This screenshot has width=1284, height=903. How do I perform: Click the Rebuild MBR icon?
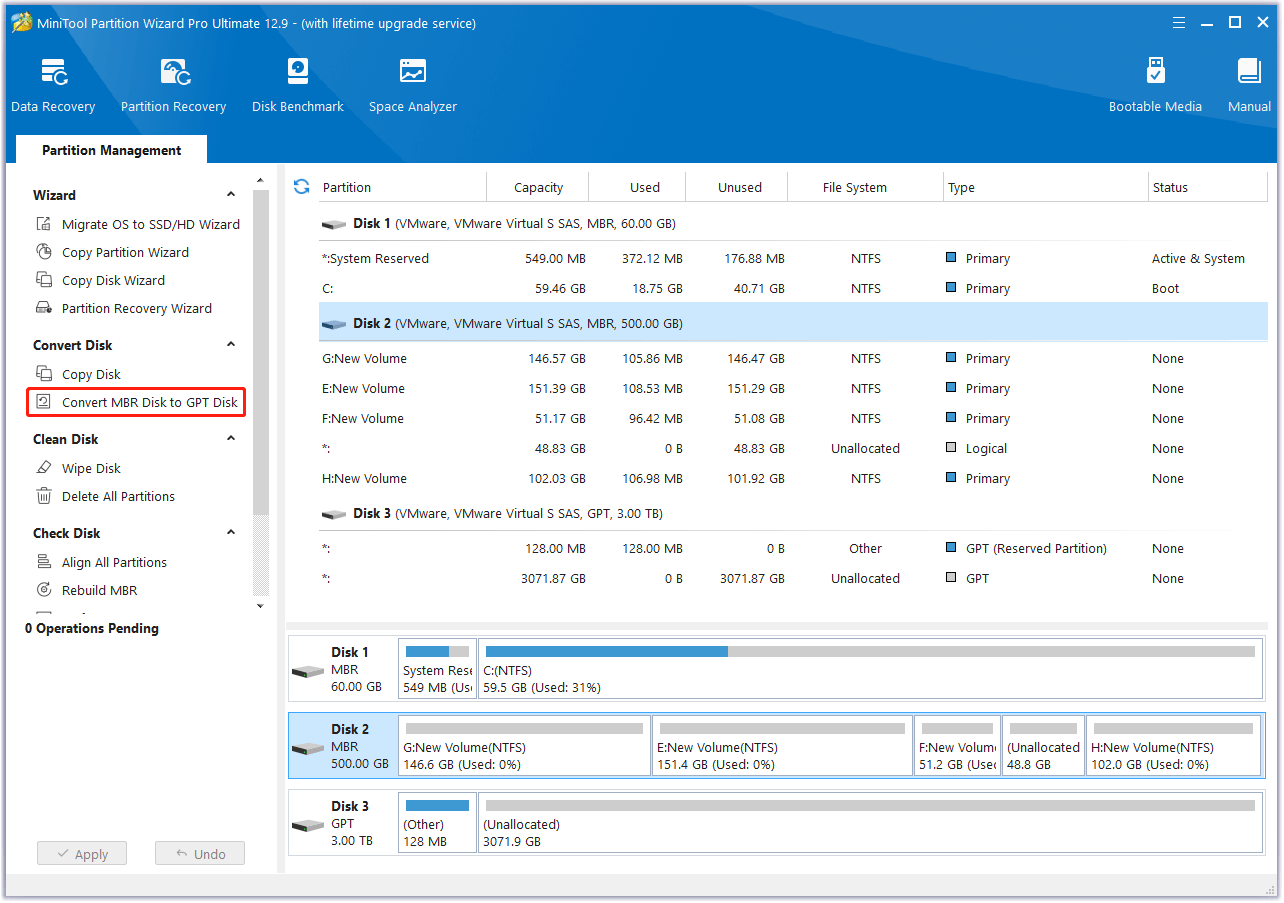(x=43, y=590)
